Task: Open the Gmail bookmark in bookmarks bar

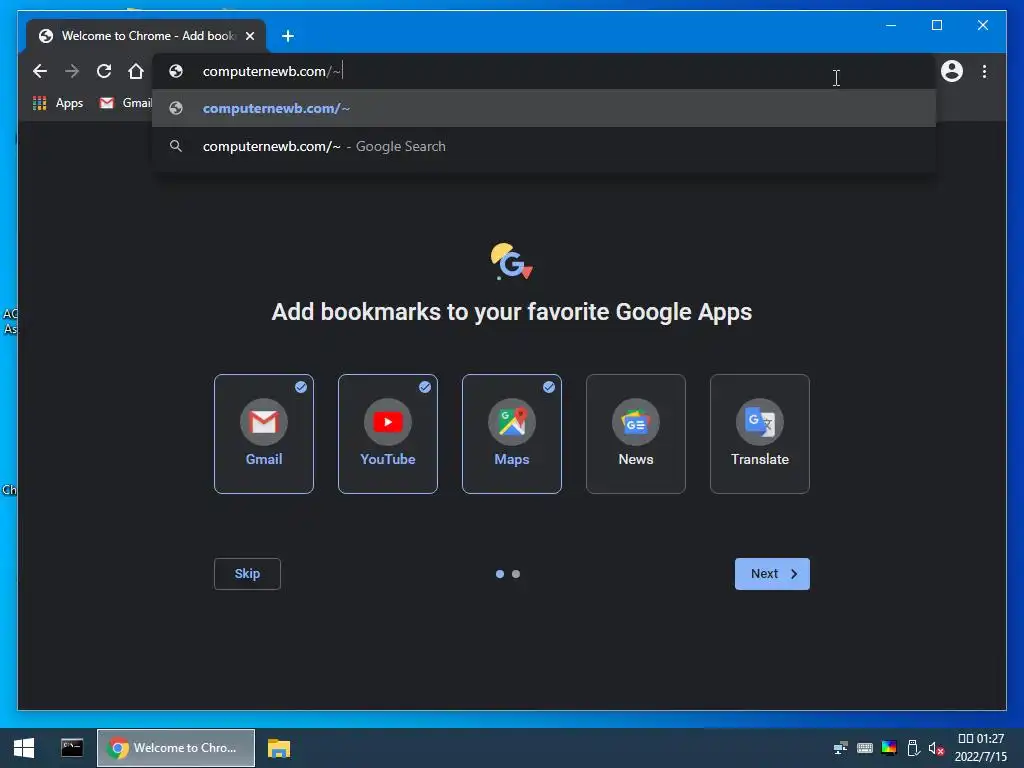Action: [x=125, y=103]
